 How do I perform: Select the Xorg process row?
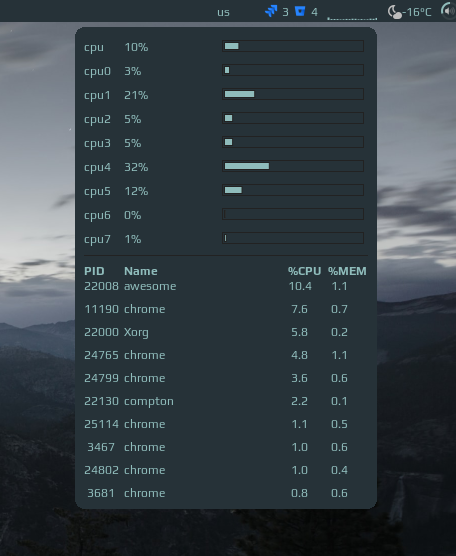[x=226, y=332]
